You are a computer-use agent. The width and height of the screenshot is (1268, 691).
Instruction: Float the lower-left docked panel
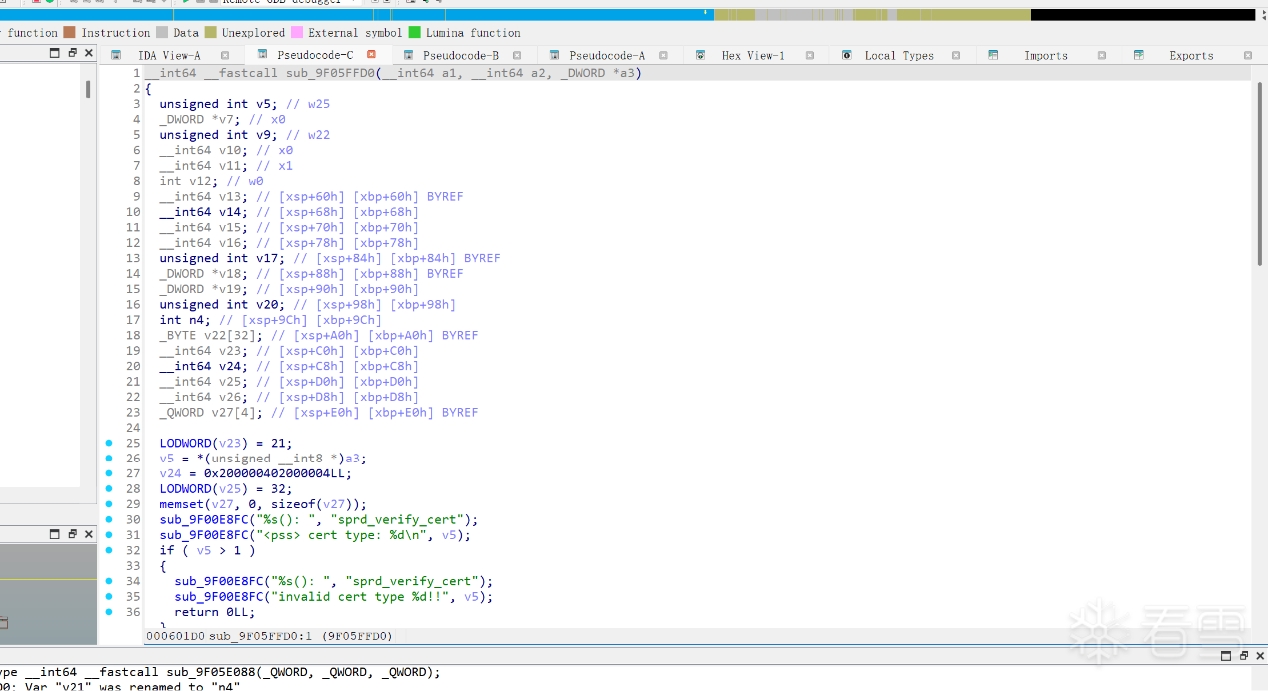point(72,535)
